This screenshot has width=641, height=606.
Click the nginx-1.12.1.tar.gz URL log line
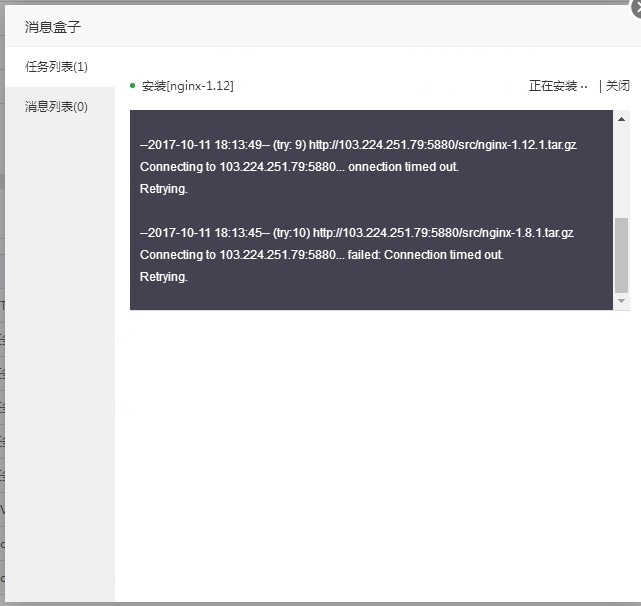358,145
